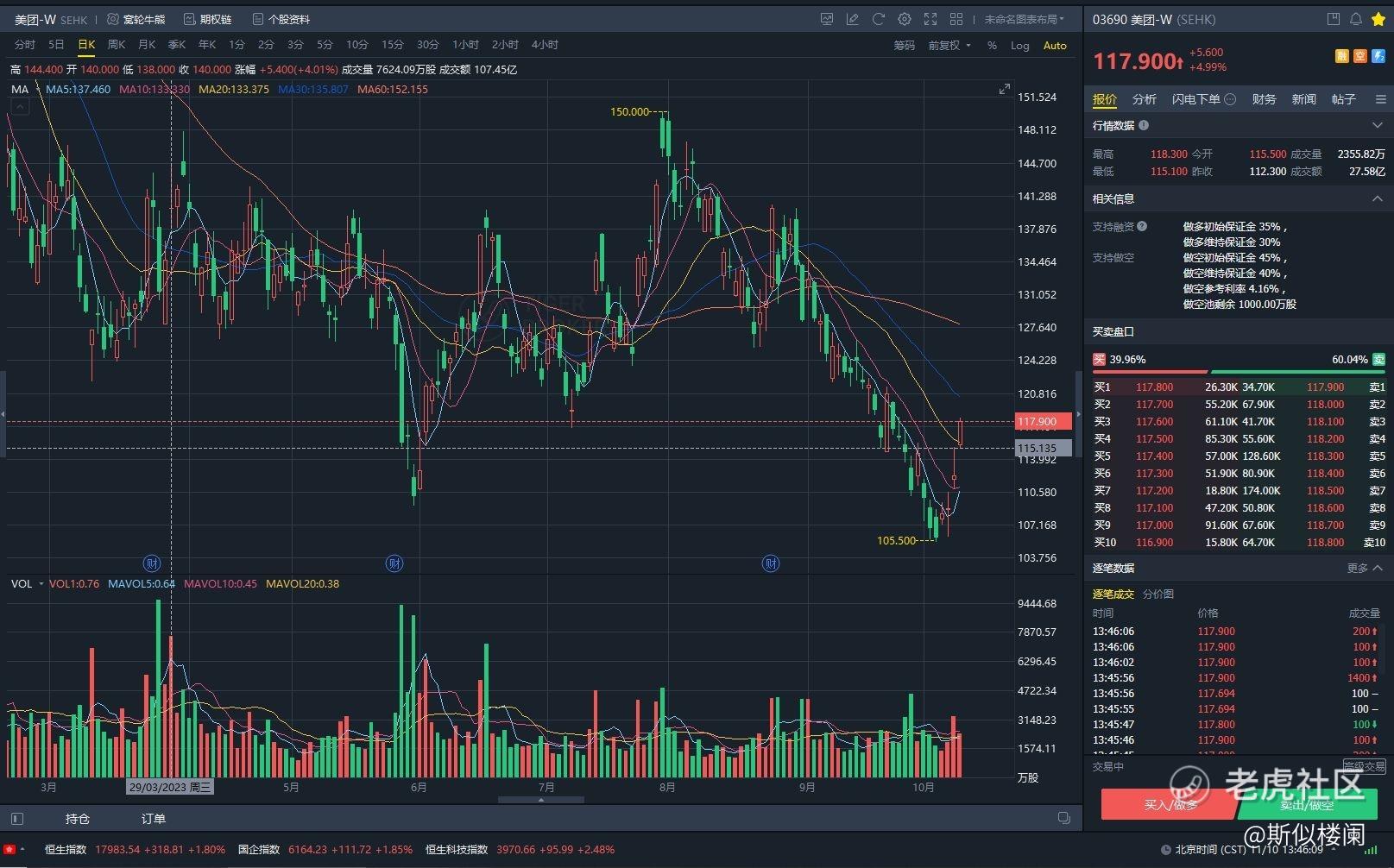Viewport: 1394px width, 868px height.
Task: Select the 1小时 hourly chart period
Action: pos(466,45)
